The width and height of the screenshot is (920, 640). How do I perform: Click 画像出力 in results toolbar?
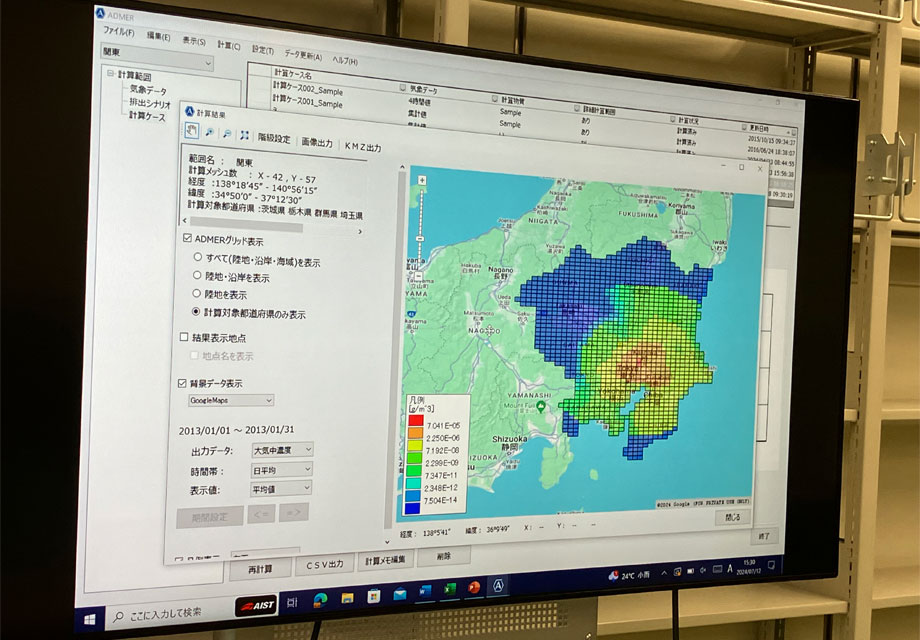[x=317, y=143]
